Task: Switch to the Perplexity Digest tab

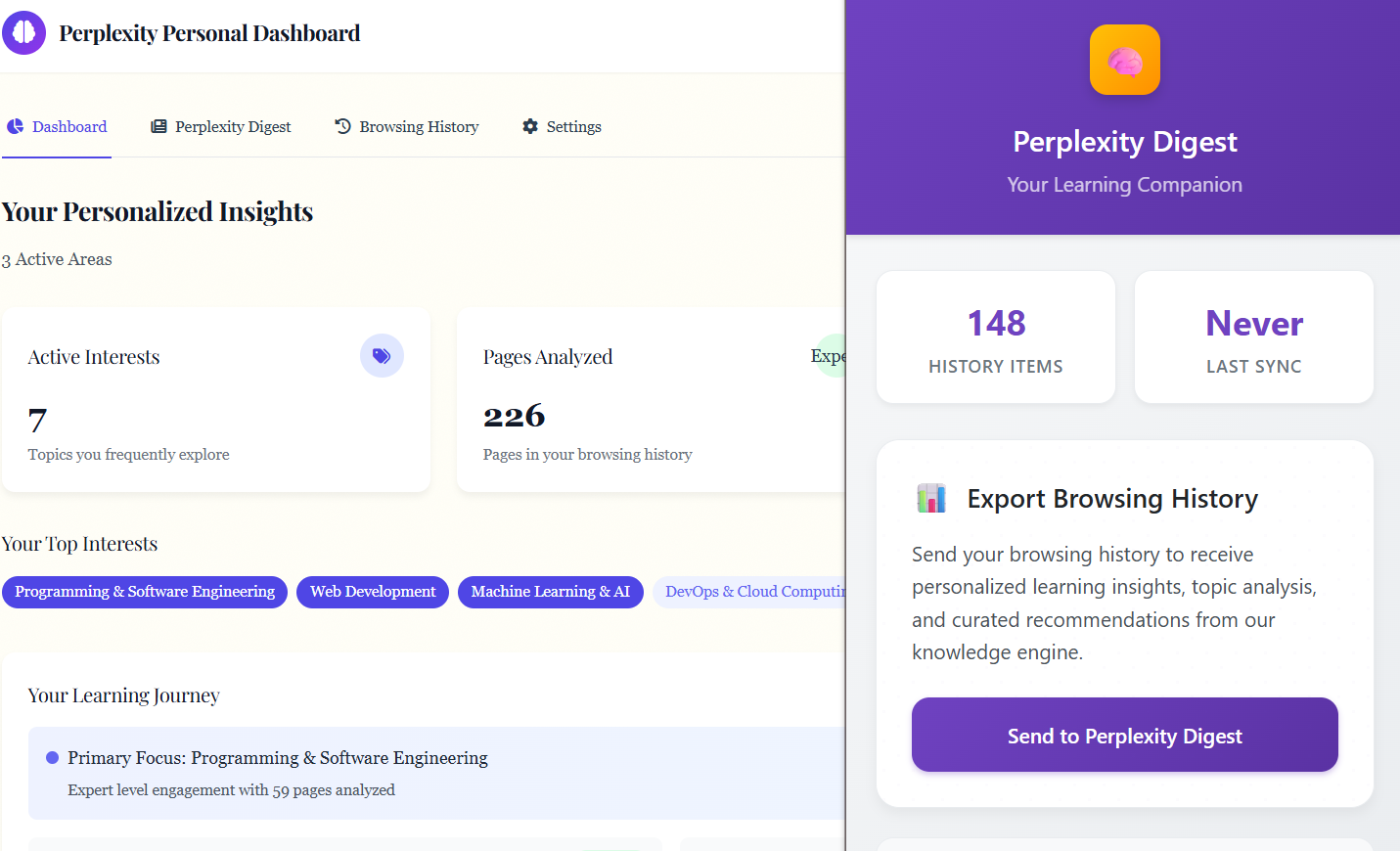Action: click(221, 127)
